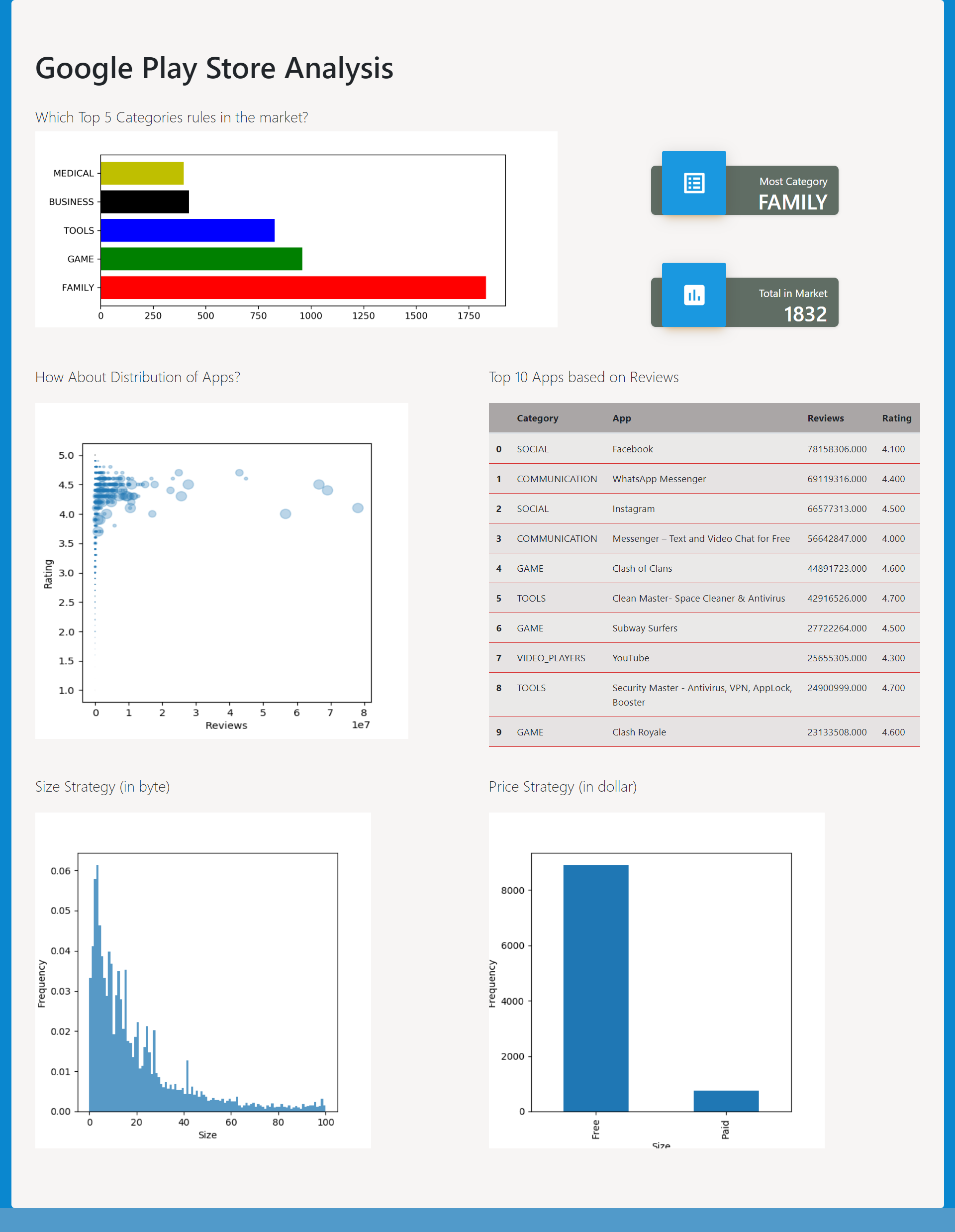Click the Free bar in price chart

click(595, 987)
